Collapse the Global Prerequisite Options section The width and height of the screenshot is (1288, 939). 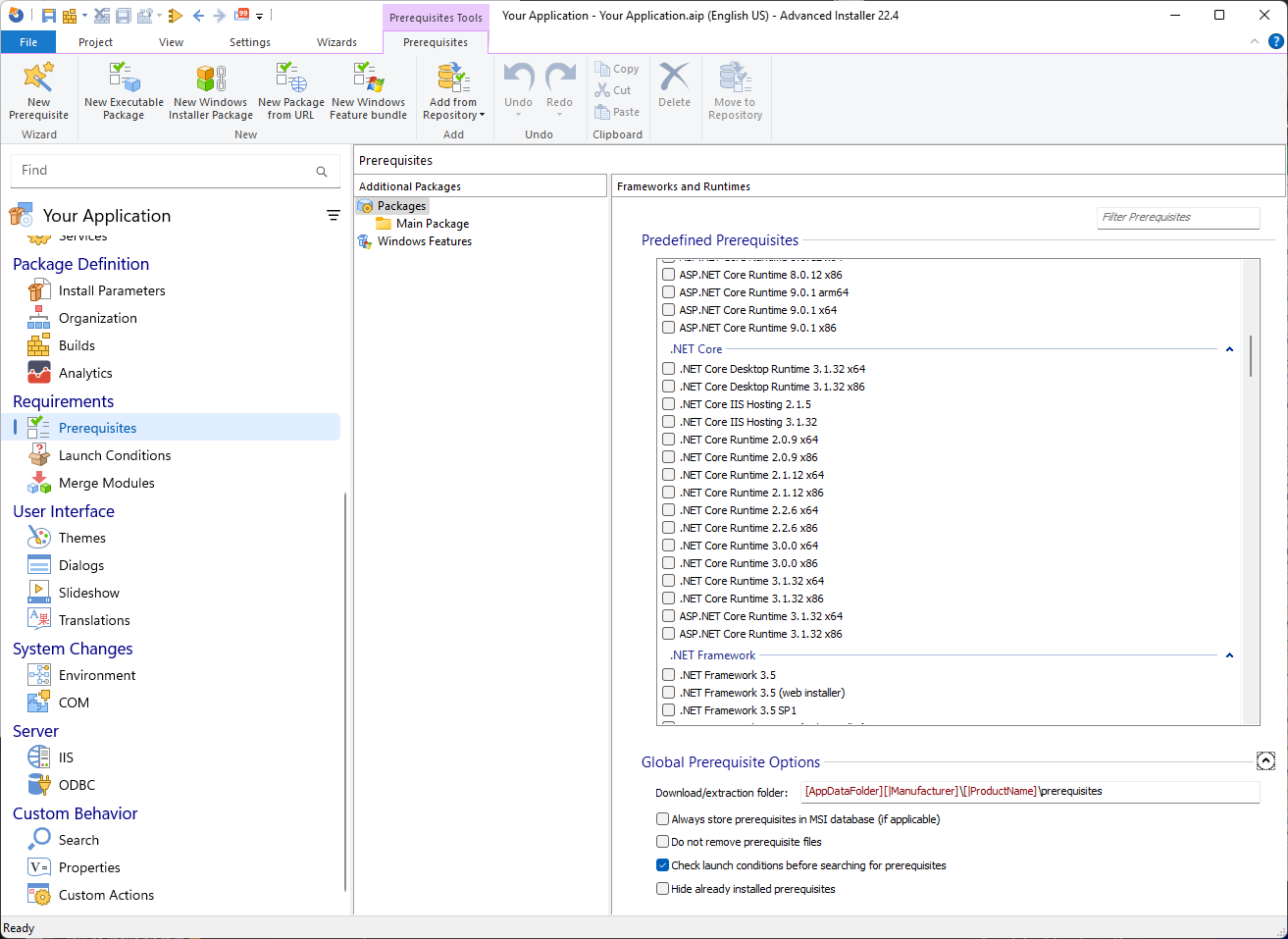click(x=1265, y=761)
